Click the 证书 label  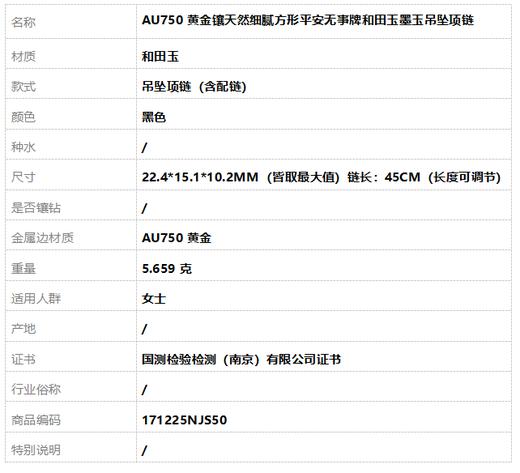click(x=23, y=359)
